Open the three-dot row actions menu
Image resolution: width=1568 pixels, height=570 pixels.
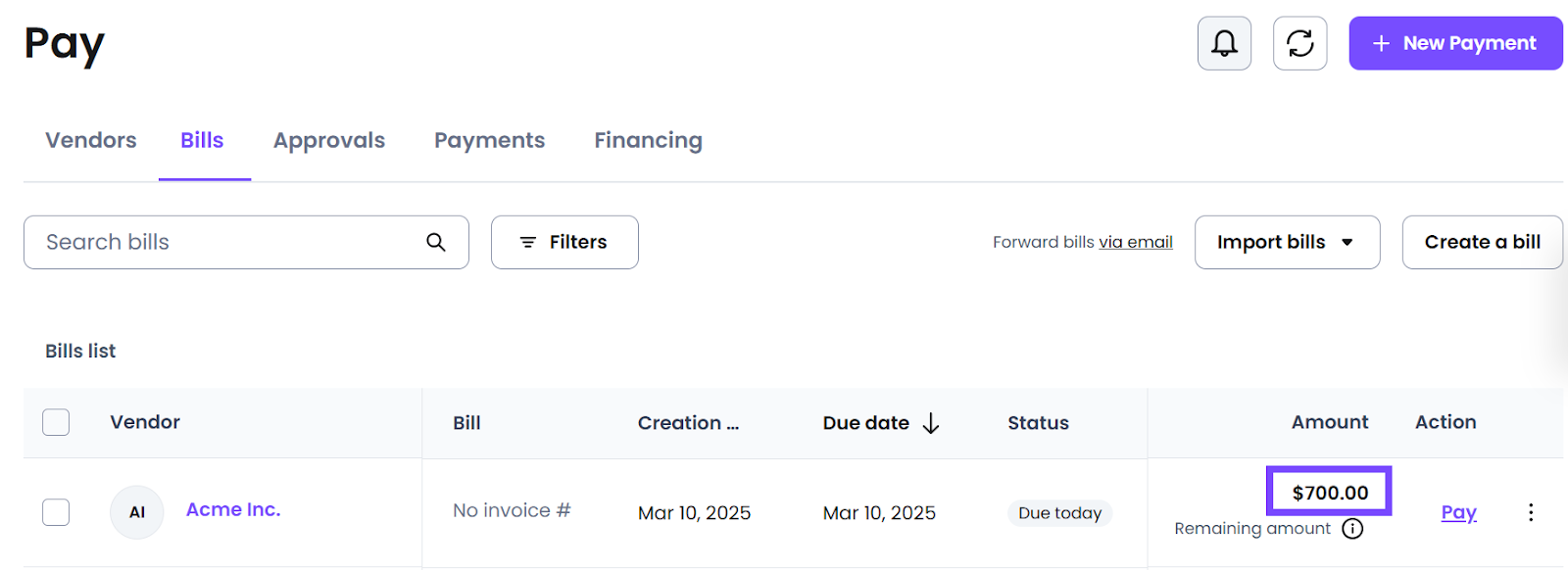point(1530,512)
